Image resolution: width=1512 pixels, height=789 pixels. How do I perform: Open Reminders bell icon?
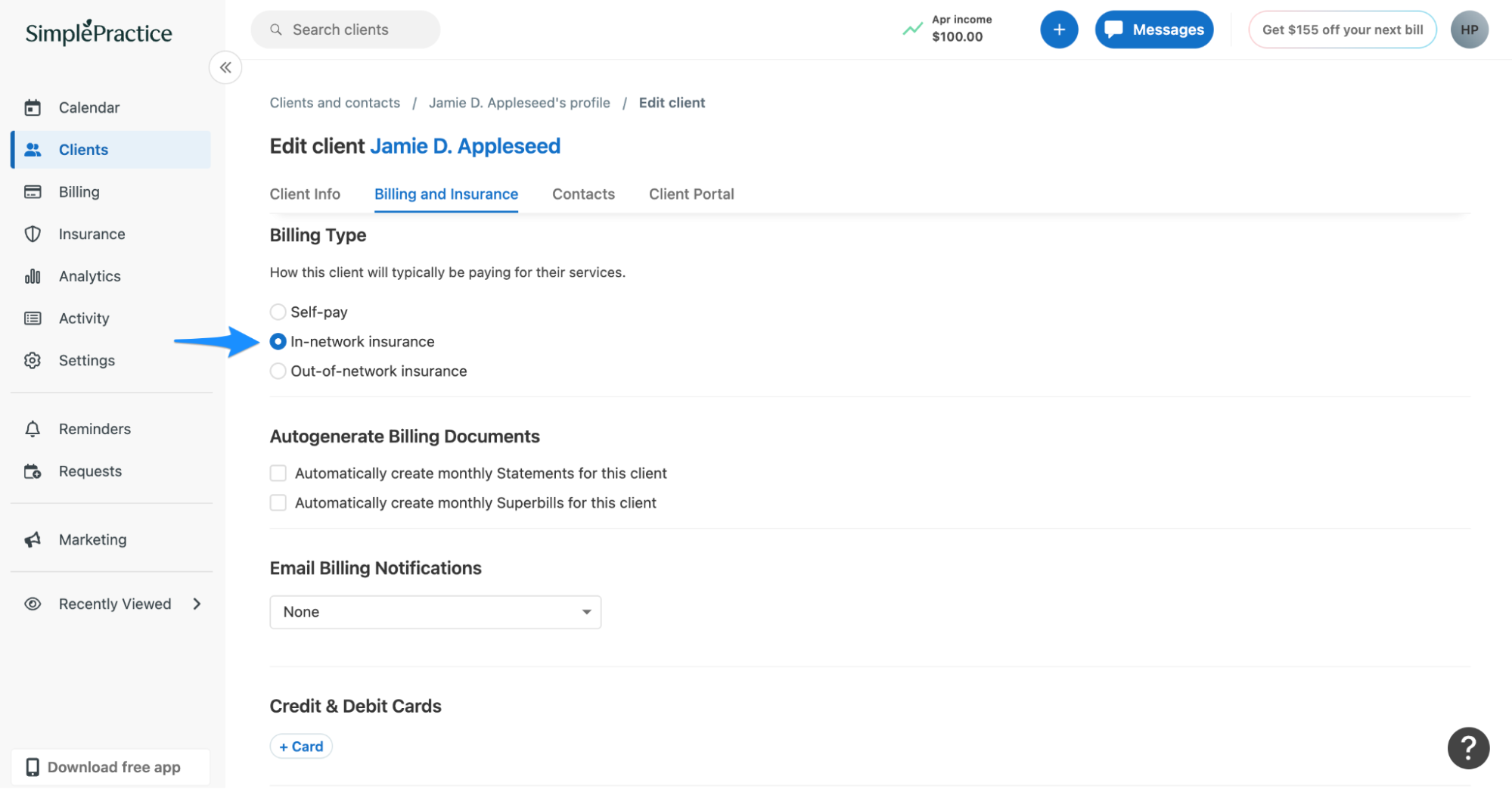[33, 429]
